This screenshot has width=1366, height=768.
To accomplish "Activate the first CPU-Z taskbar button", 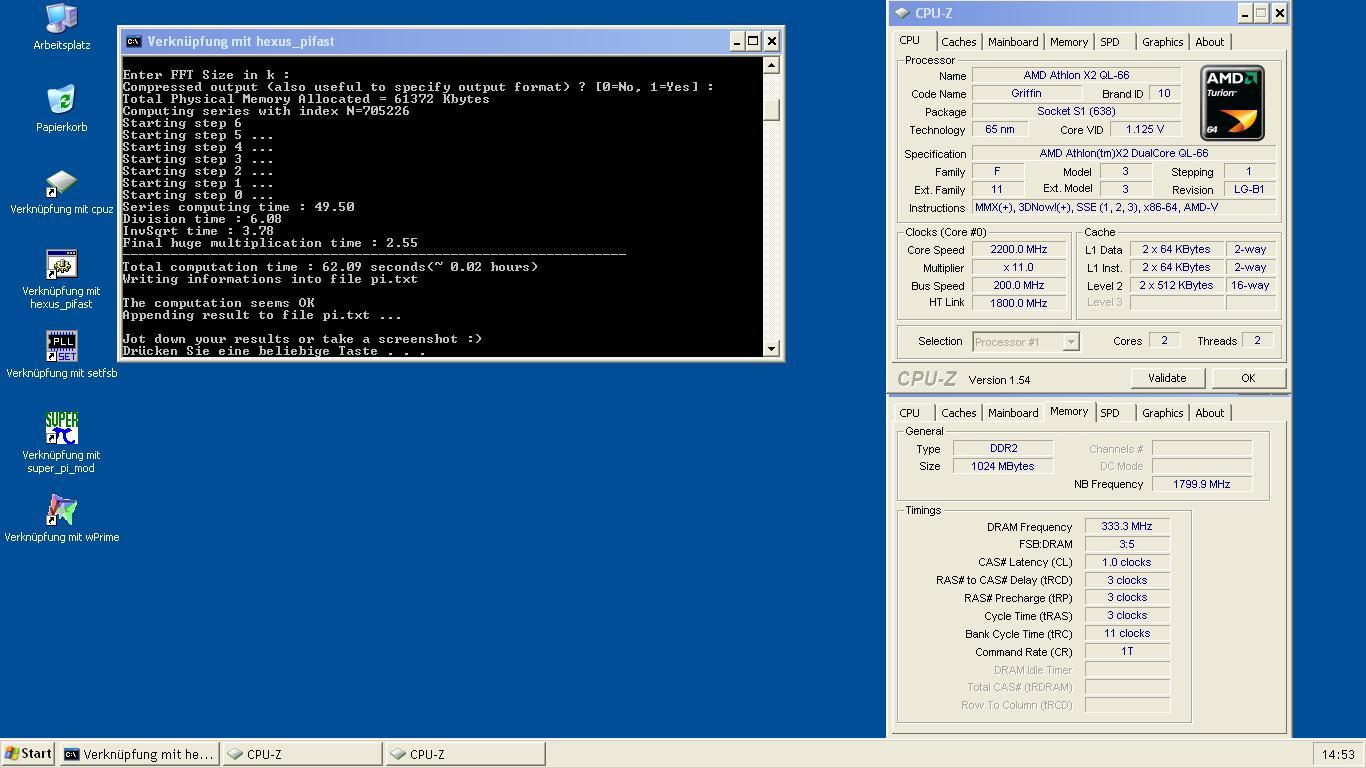I will tap(302, 754).
